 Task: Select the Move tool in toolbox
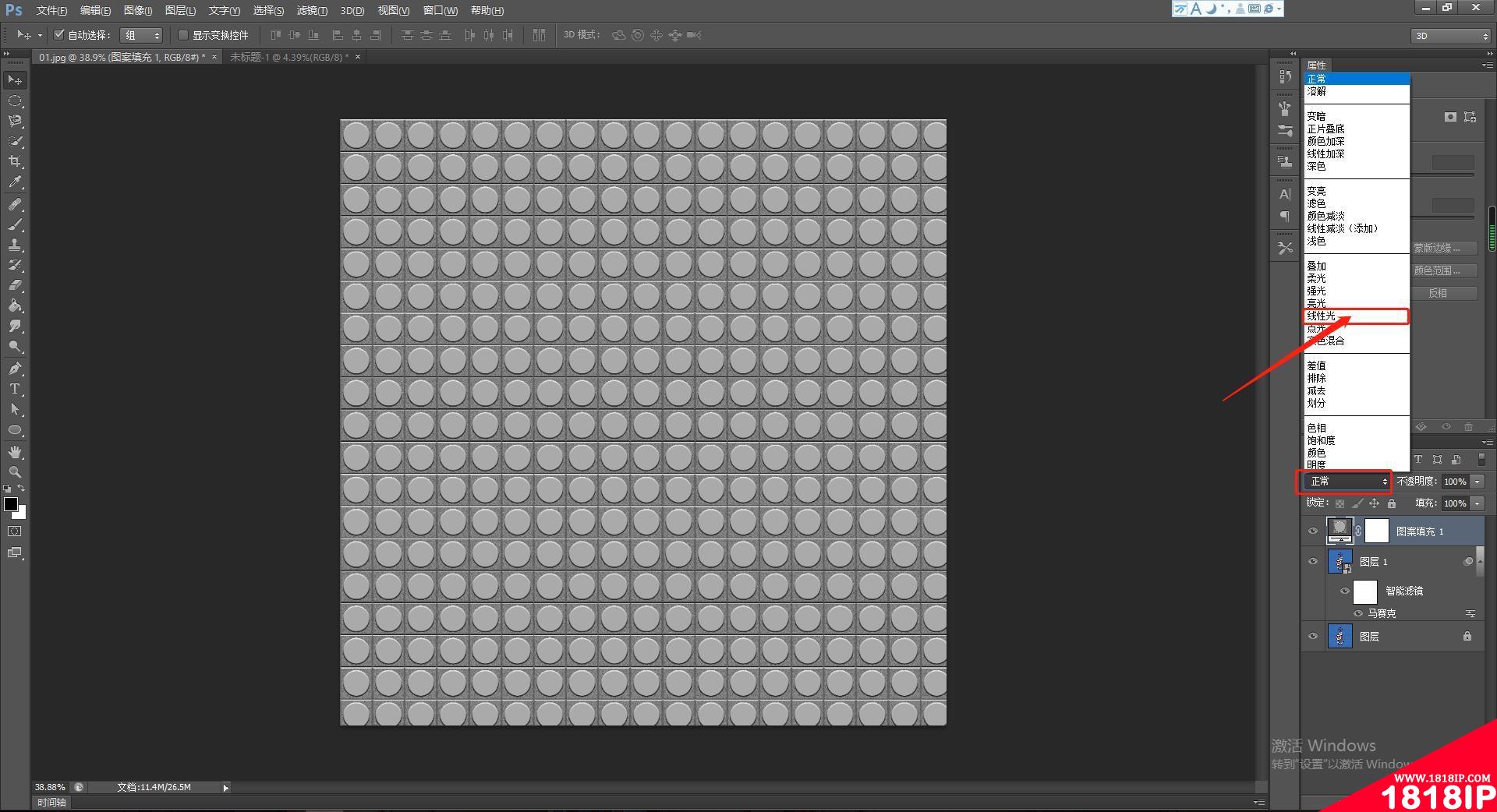tap(15, 80)
